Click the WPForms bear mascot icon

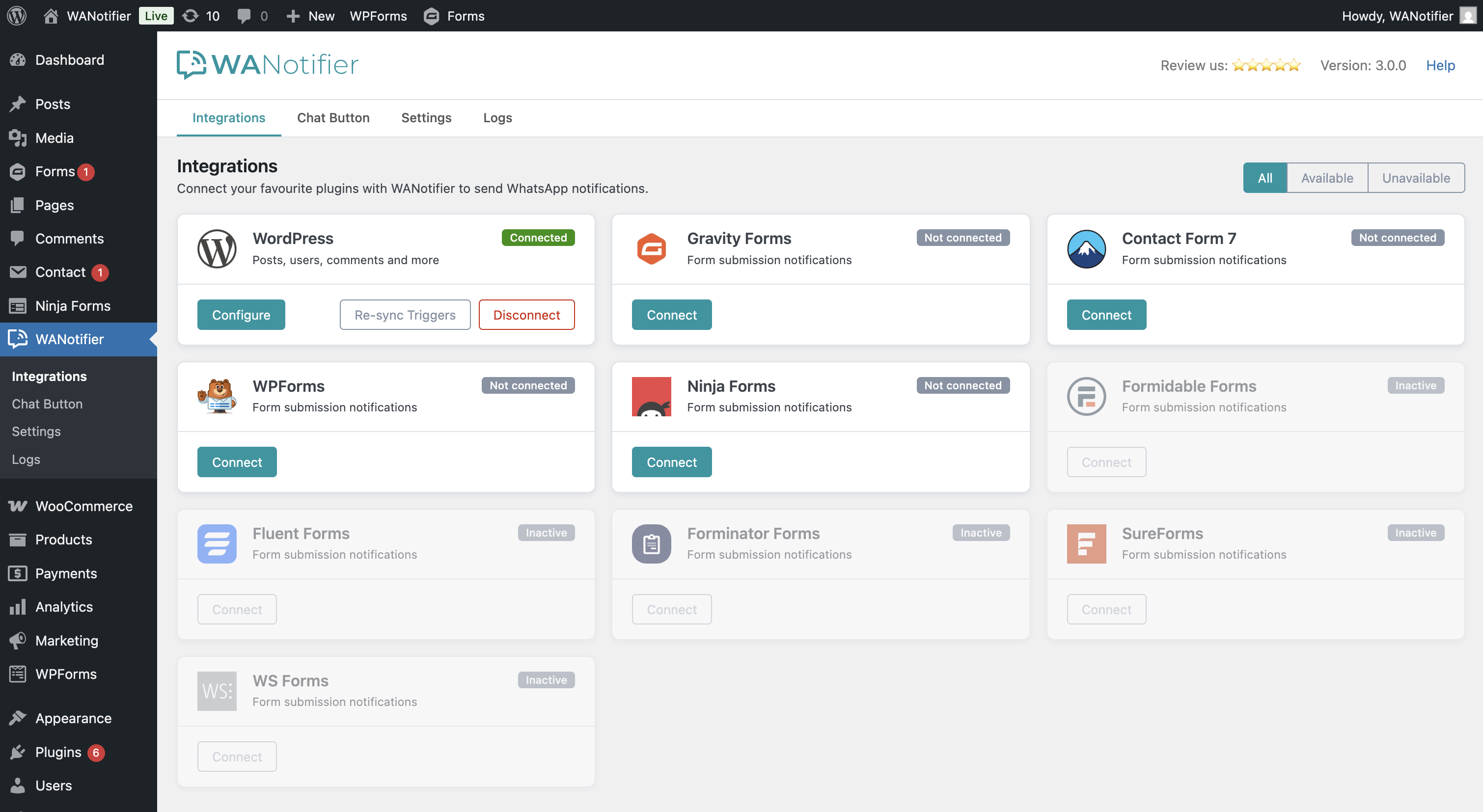tap(217, 396)
